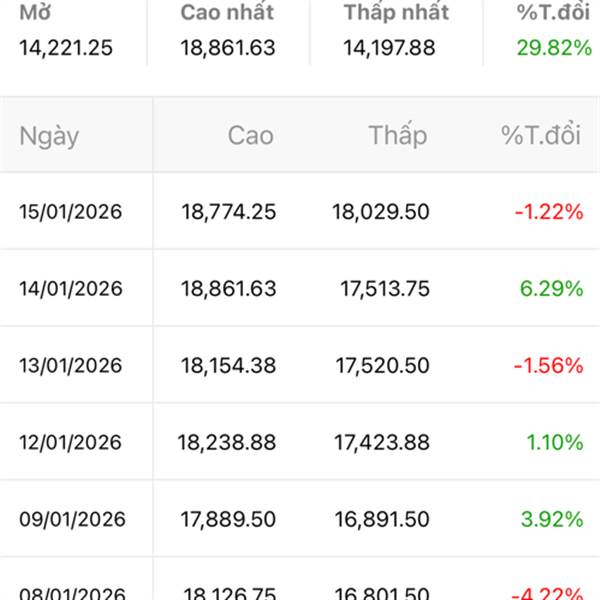The height and width of the screenshot is (600, 600).
Task: Click the low value 17,423.88
Action: pos(381,442)
